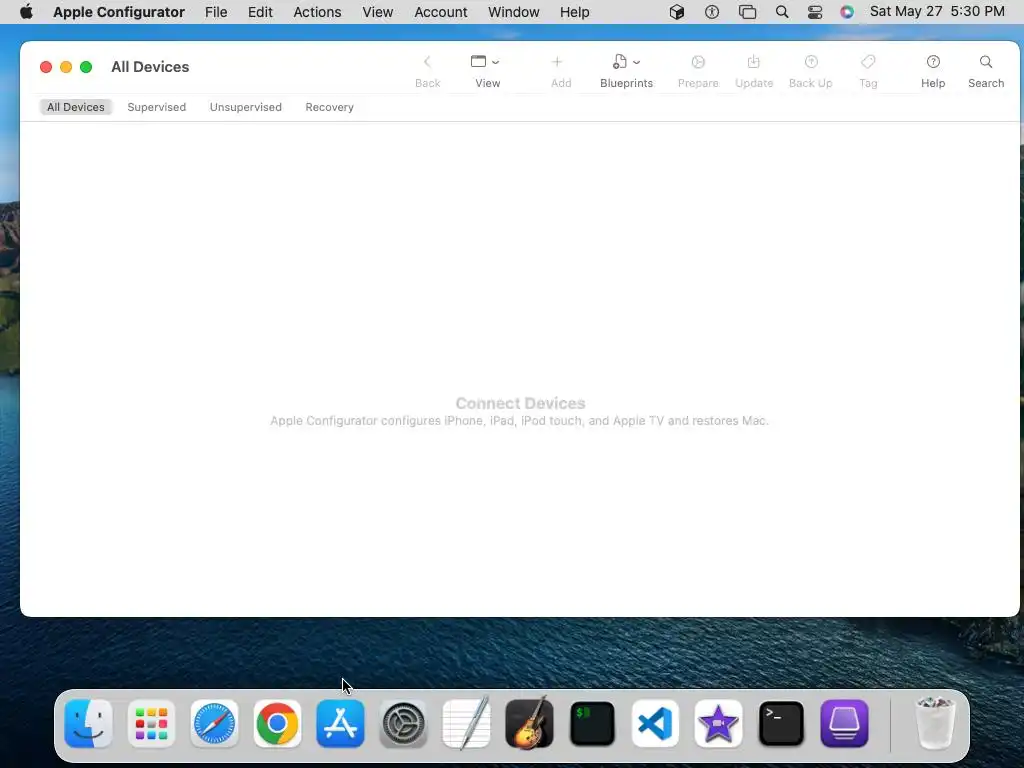Open the File menu
Viewport: 1024px width, 768px height.
[x=216, y=12]
